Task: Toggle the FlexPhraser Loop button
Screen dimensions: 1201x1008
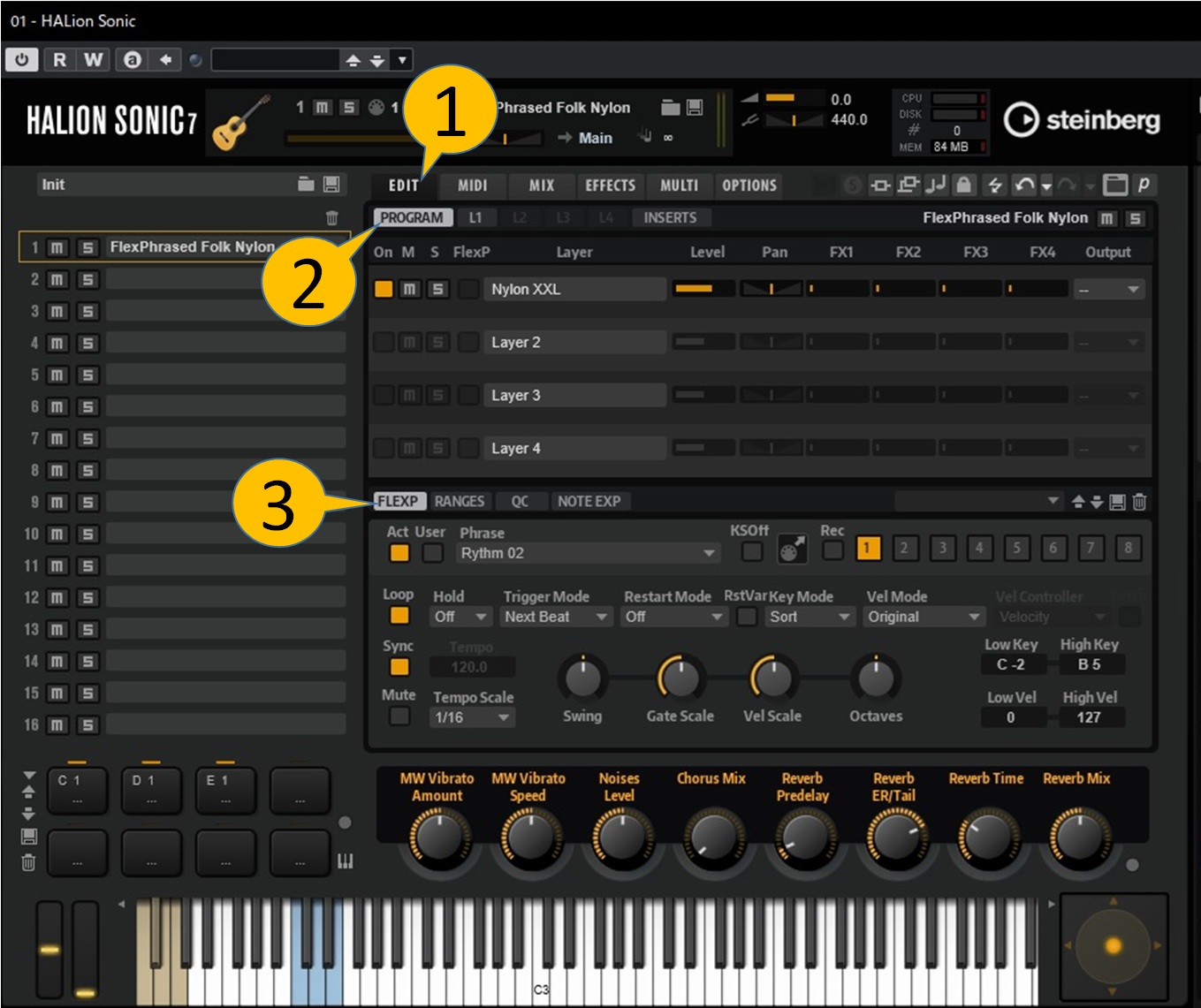Action: tap(399, 616)
